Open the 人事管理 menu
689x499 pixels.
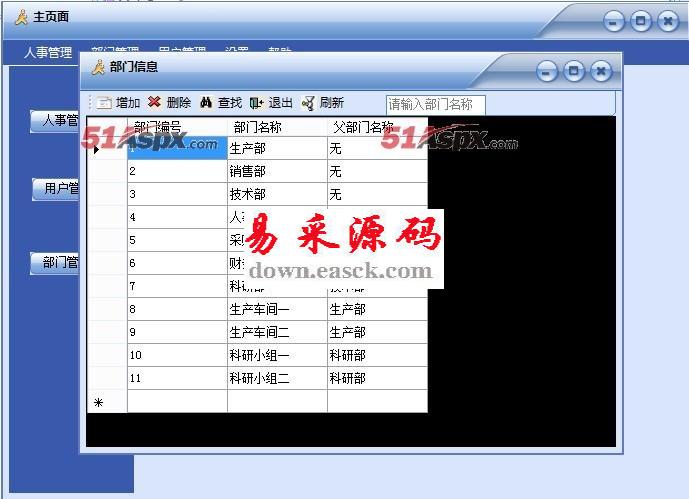(48, 52)
